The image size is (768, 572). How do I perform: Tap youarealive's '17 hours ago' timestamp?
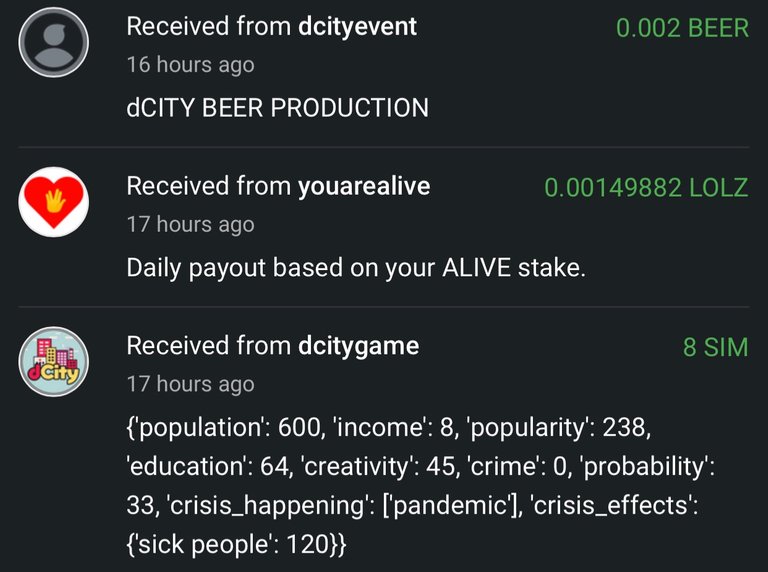(x=191, y=224)
